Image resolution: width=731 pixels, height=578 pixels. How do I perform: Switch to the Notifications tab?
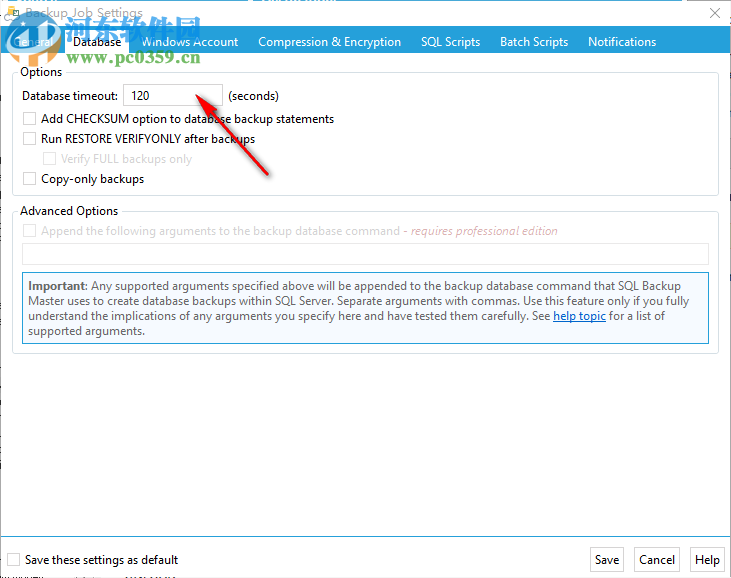coord(622,42)
